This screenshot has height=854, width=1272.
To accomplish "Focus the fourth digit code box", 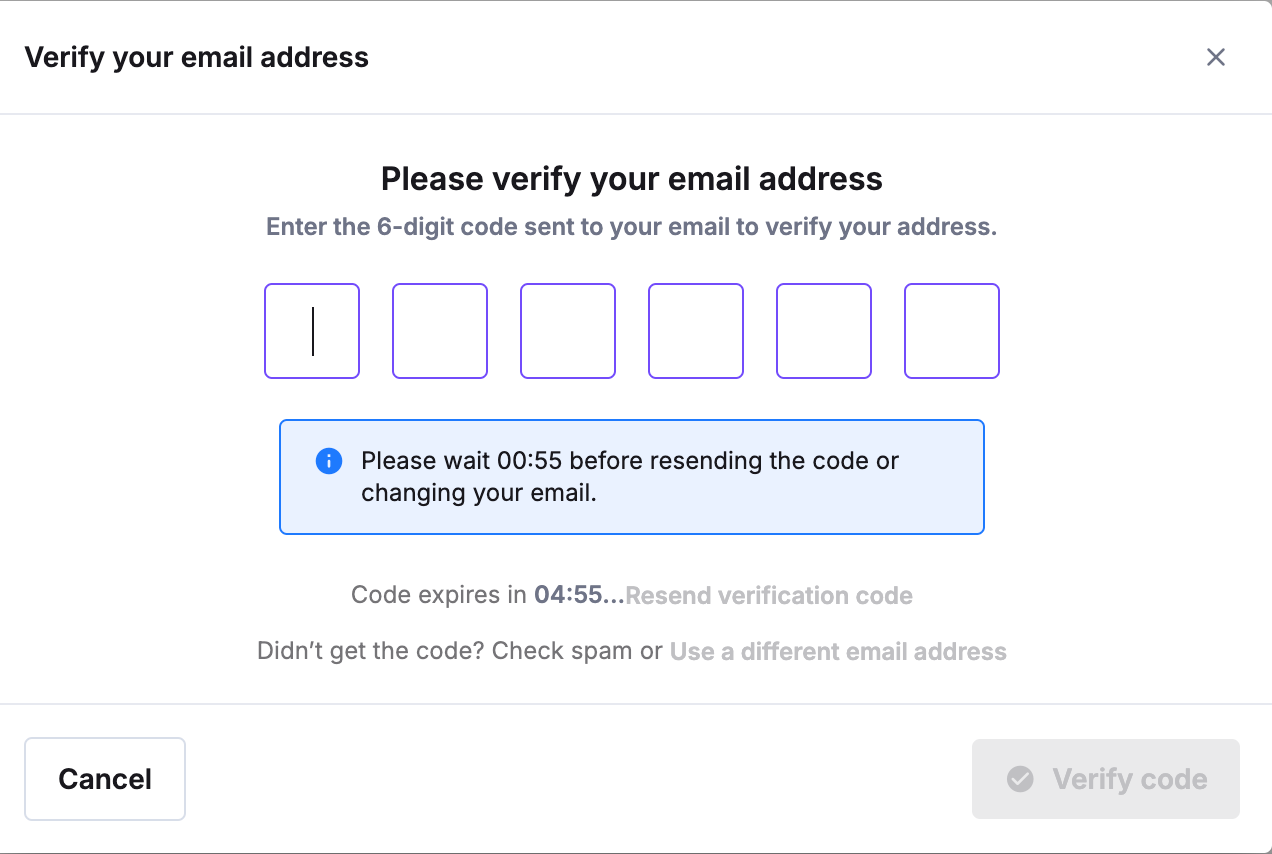I will click(x=696, y=331).
